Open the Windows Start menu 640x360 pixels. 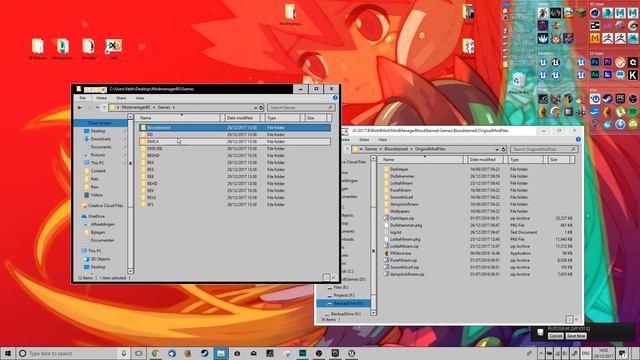click(x=8, y=353)
